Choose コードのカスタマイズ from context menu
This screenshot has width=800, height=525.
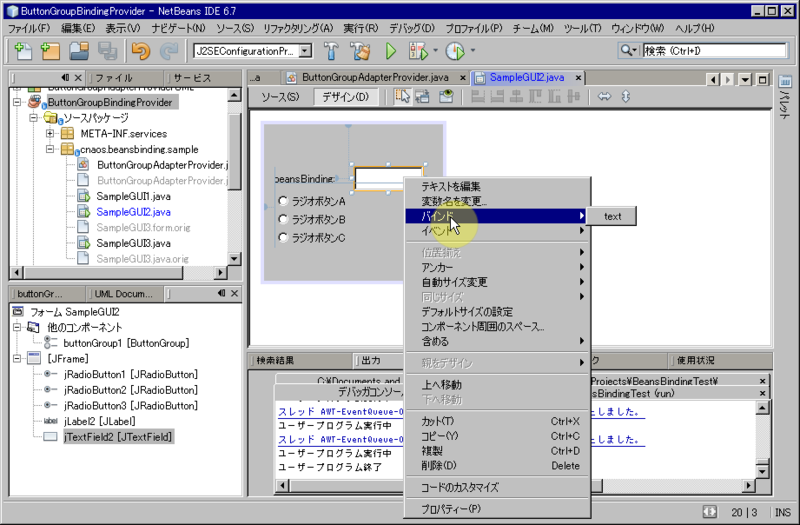[497, 487]
